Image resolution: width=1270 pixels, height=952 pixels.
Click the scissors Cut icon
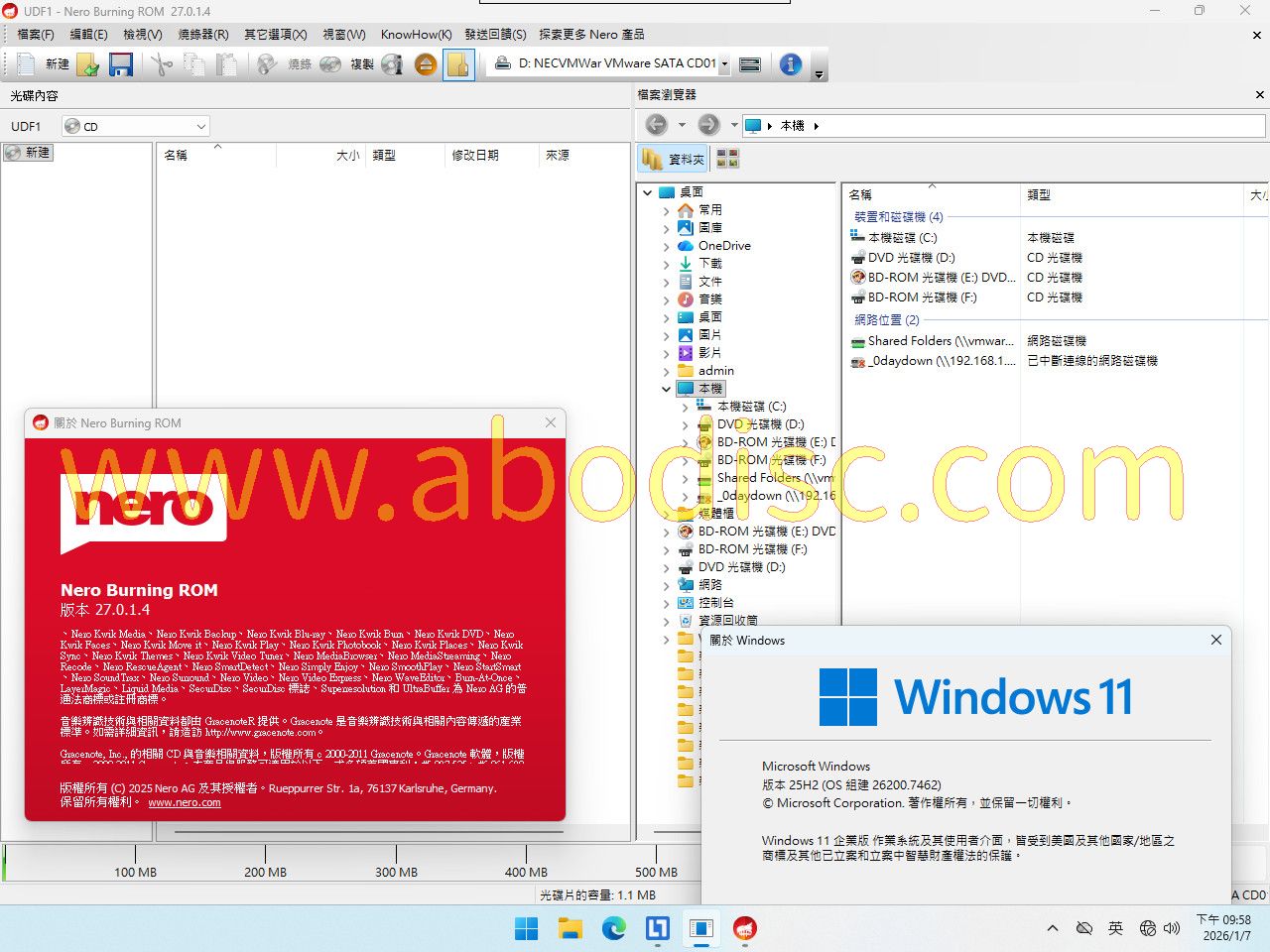coord(162,64)
